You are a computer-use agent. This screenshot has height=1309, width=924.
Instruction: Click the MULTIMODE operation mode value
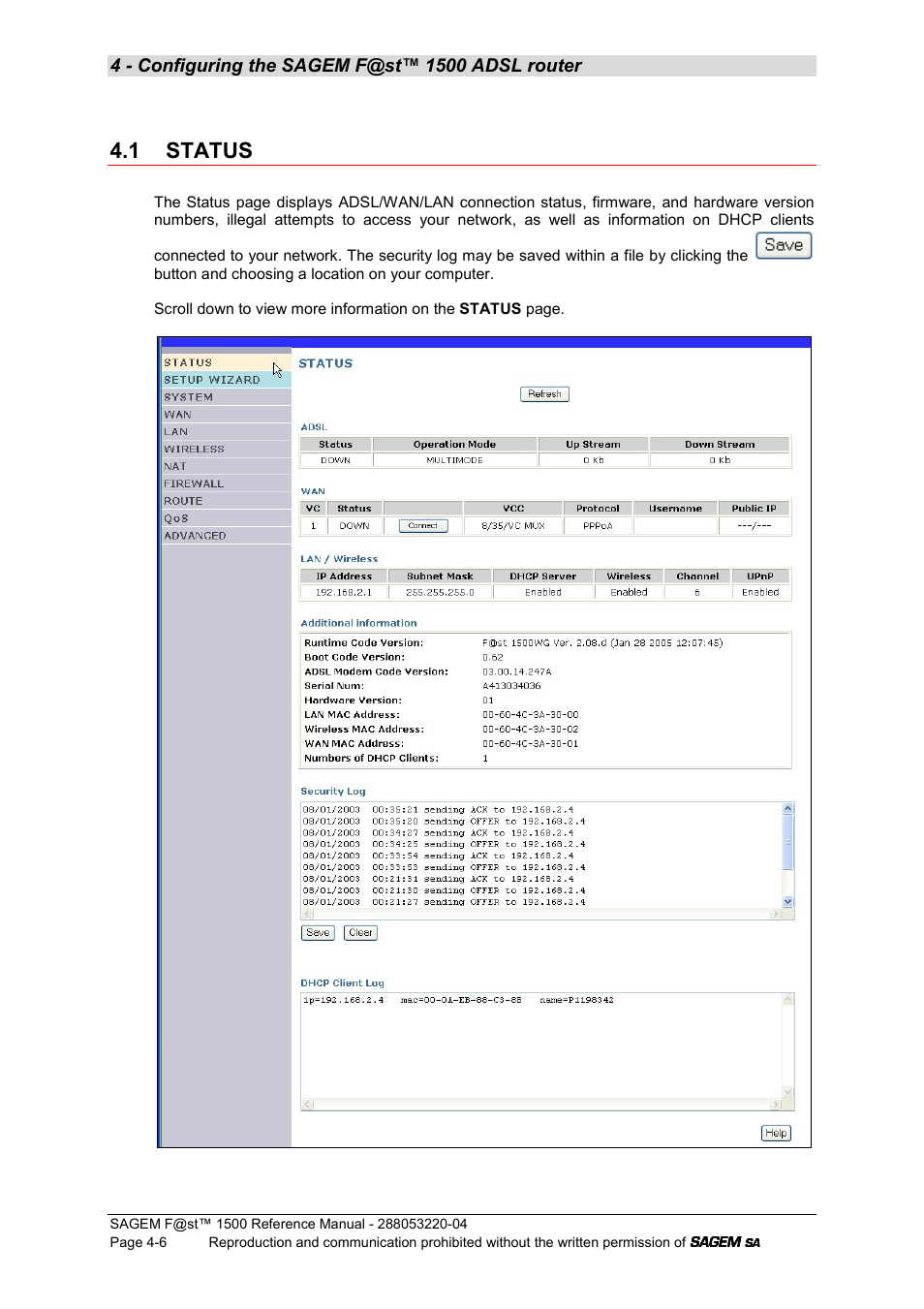tap(454, 460)
